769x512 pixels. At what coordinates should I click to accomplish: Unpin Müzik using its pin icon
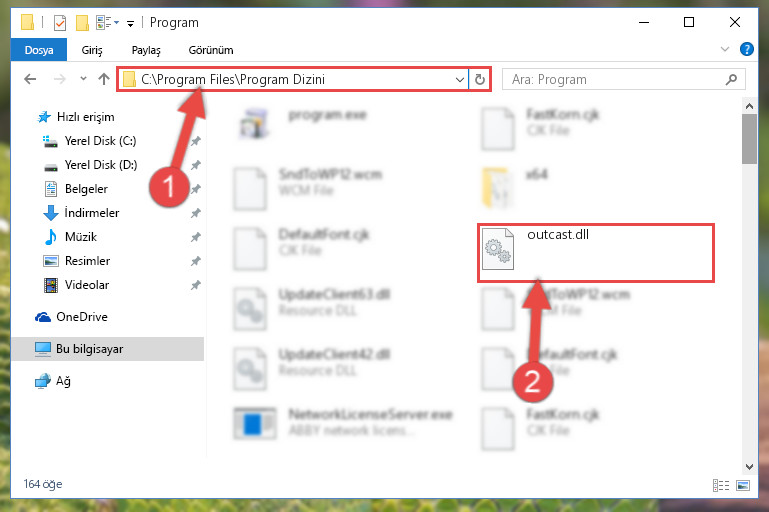tap(195, 237)
